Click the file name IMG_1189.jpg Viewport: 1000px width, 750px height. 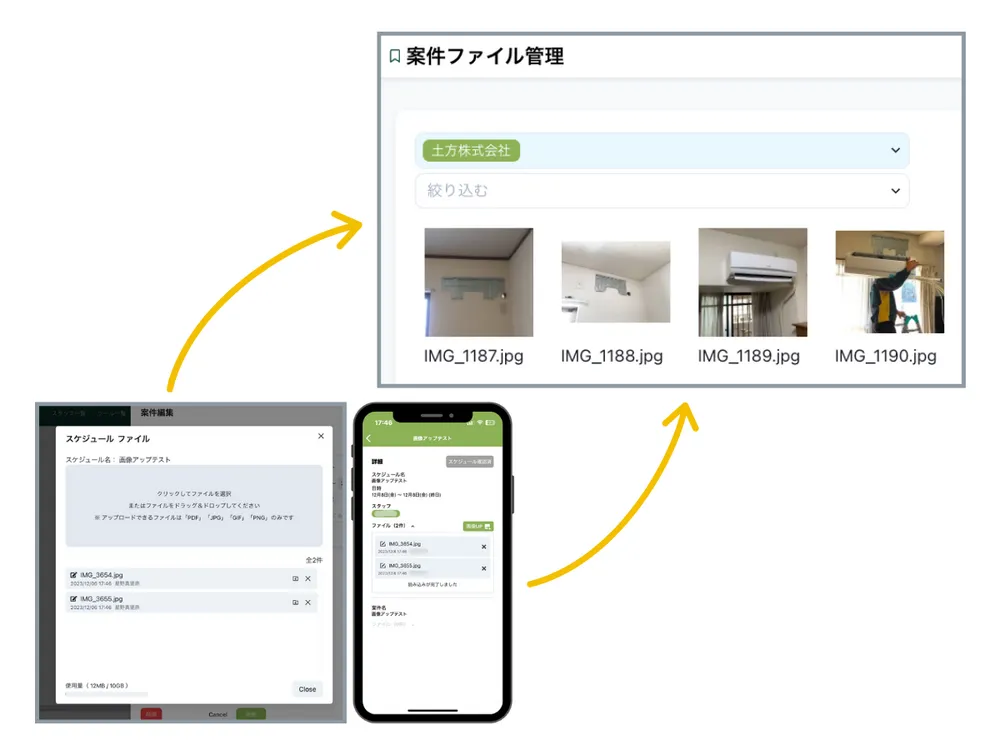pyautogui.click(x=749, y=356)
